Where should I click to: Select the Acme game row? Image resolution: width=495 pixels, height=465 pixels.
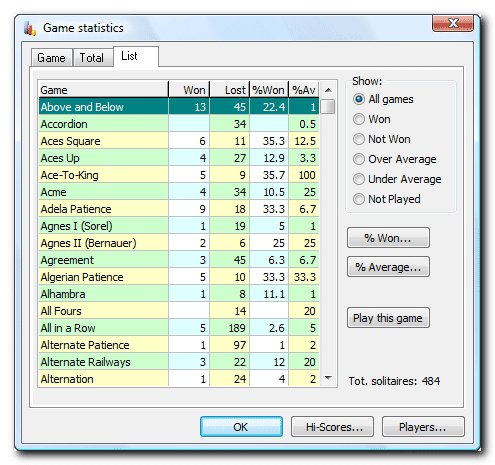179,192
